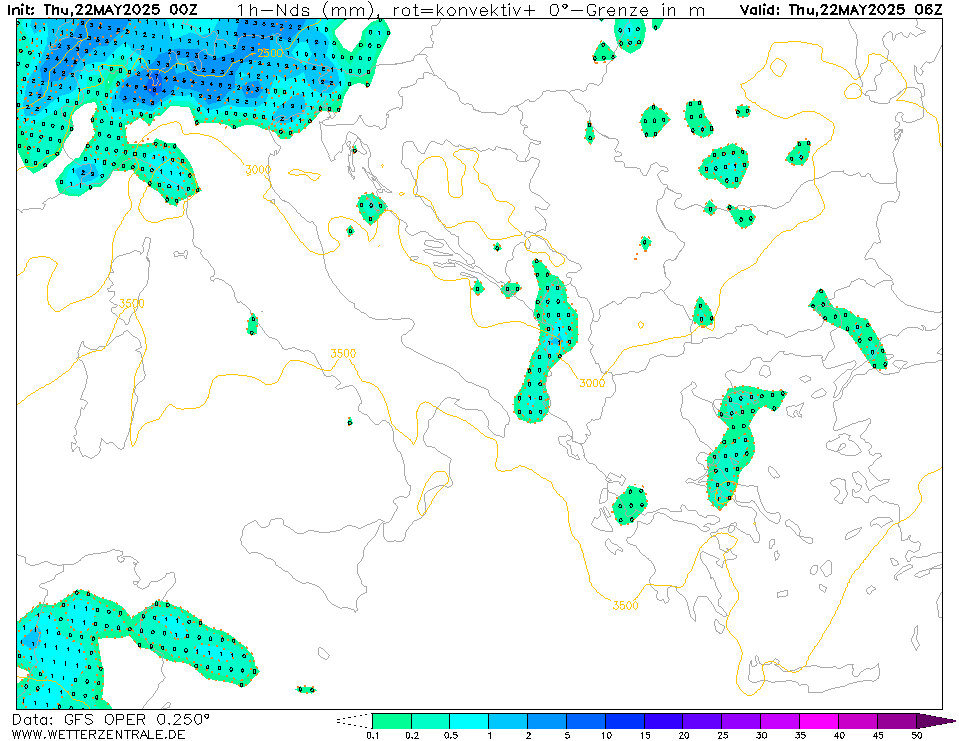Open the WWW.WETTERZENTRALE.DE source label
This screenshot has height=741, width=959.
click(x=98, y=734)
